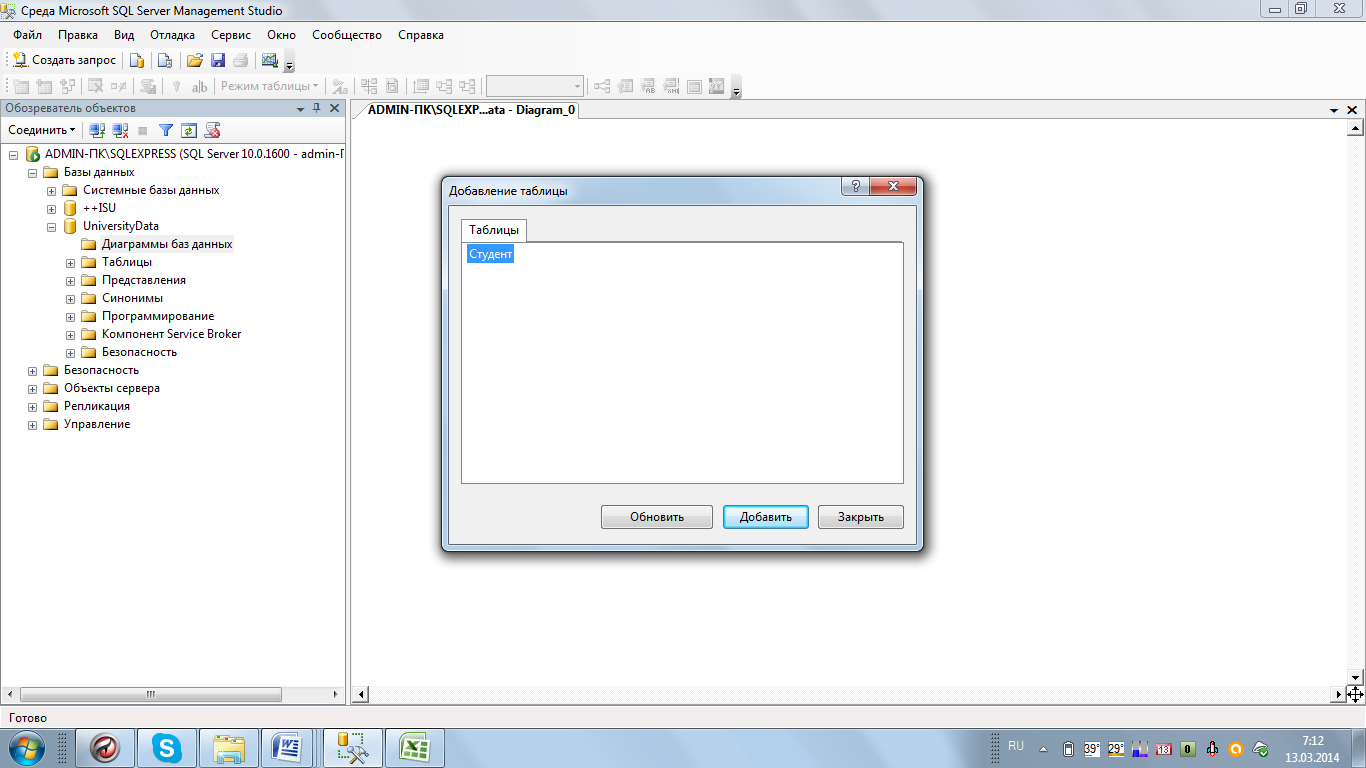
Task: Click the manage indexes and keys icon
Action: click(x=625, y=86)
